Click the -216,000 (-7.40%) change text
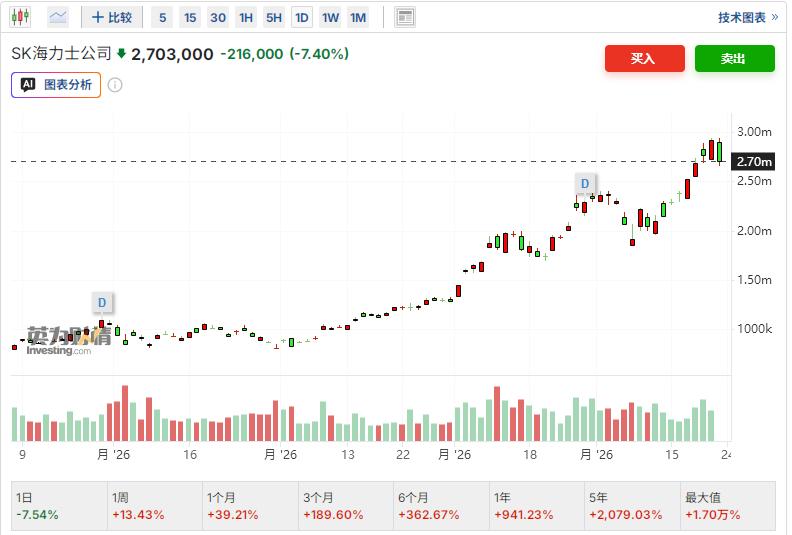The image size is (792, 535). pyautogui.click(x=285, y=54)
